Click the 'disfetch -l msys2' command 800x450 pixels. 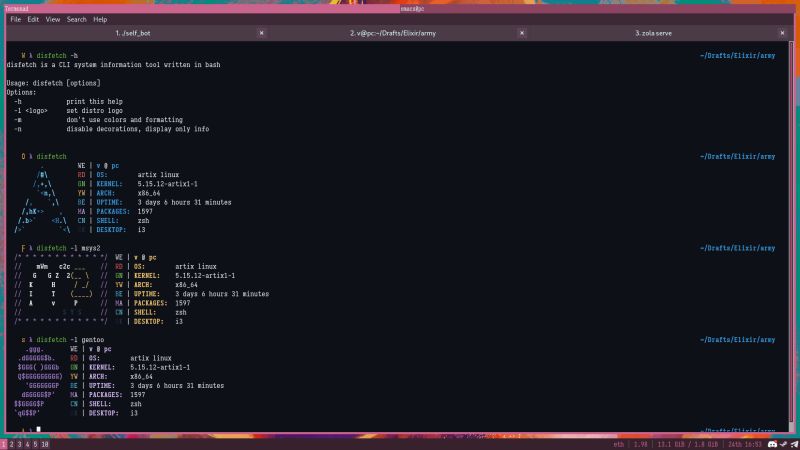pos(68,248)
